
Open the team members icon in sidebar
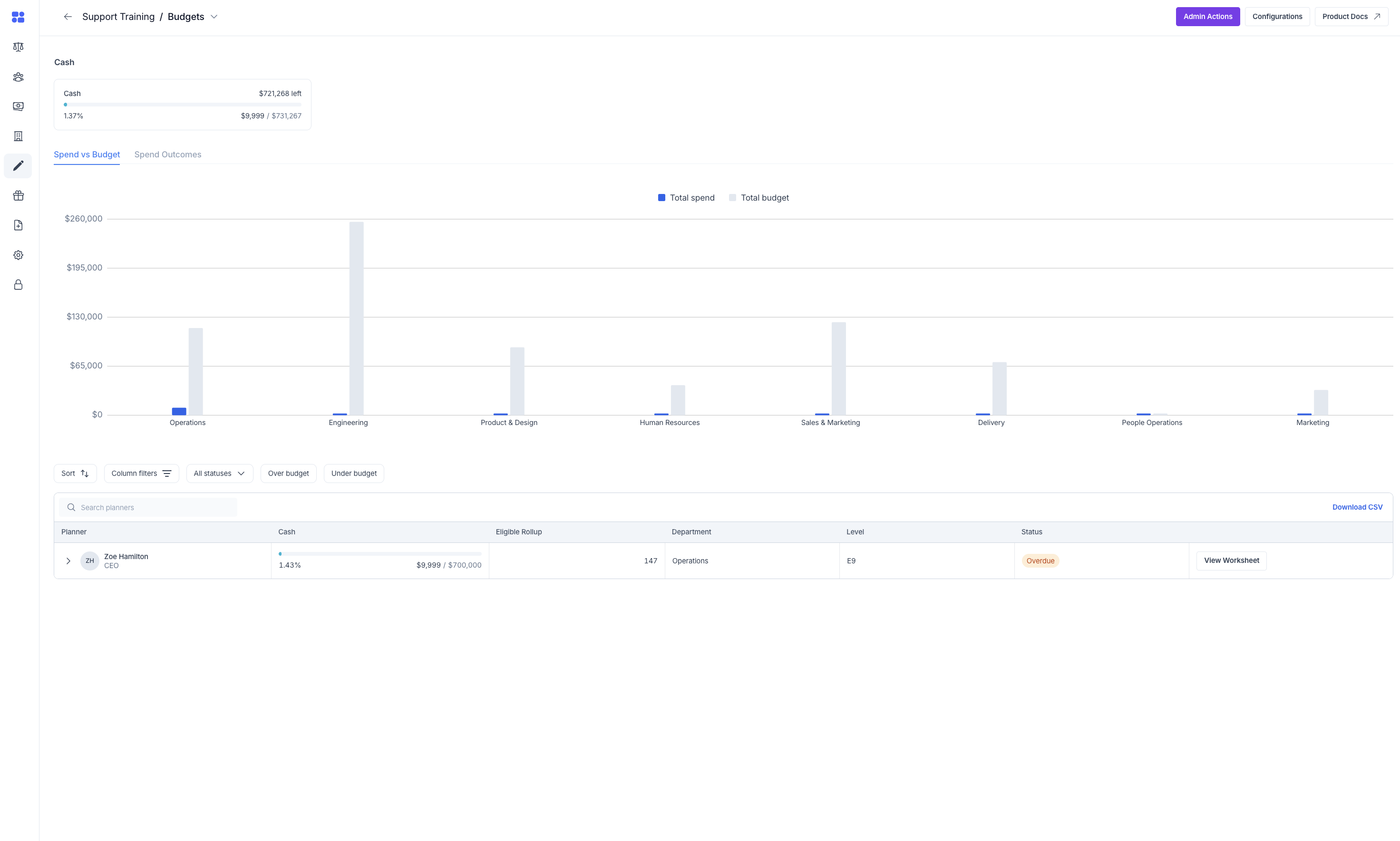point(18,77)
